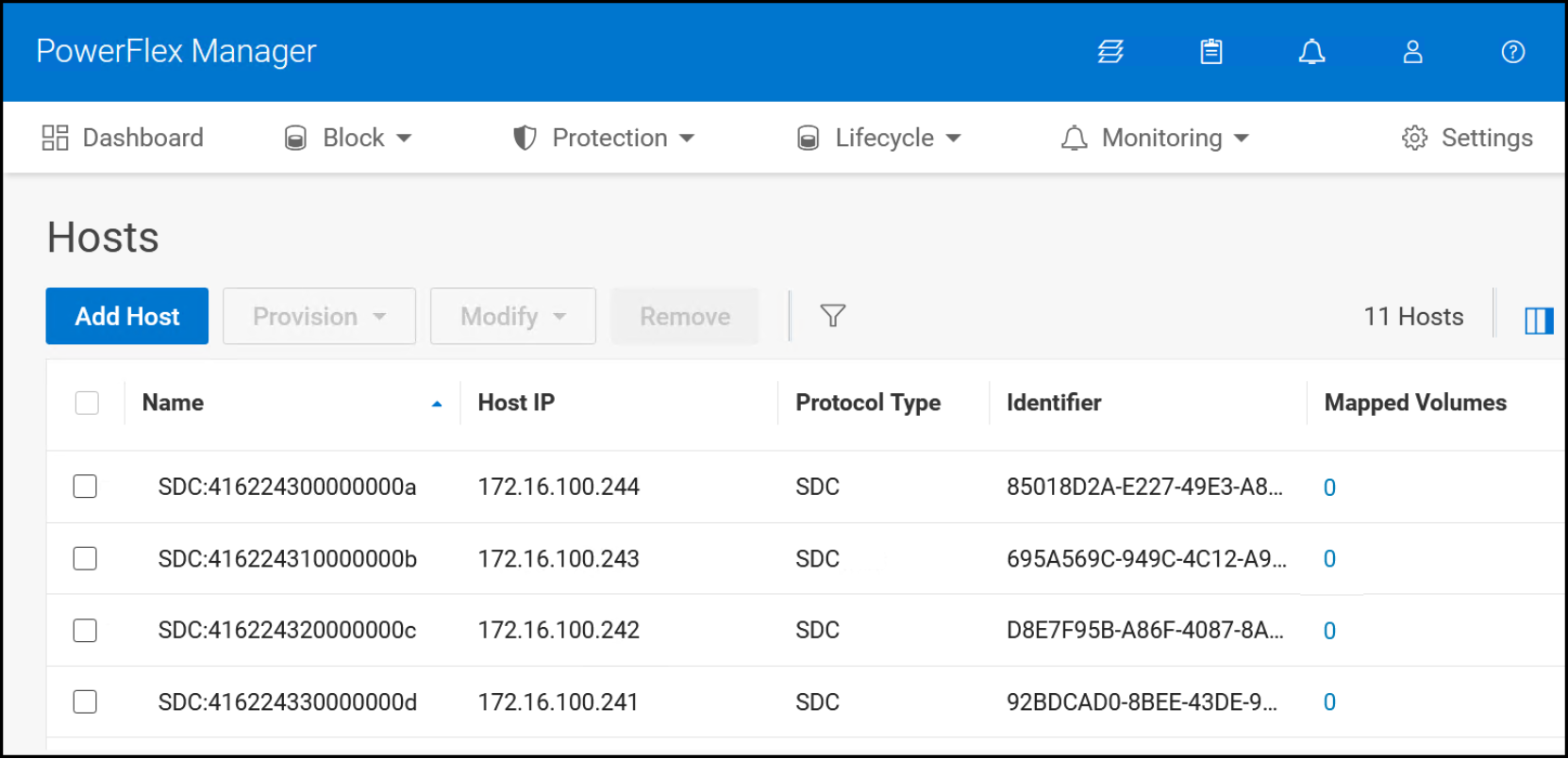Expand the Protection menu
This screenshot has height=759, width=1568.
[x=604, y=138]
